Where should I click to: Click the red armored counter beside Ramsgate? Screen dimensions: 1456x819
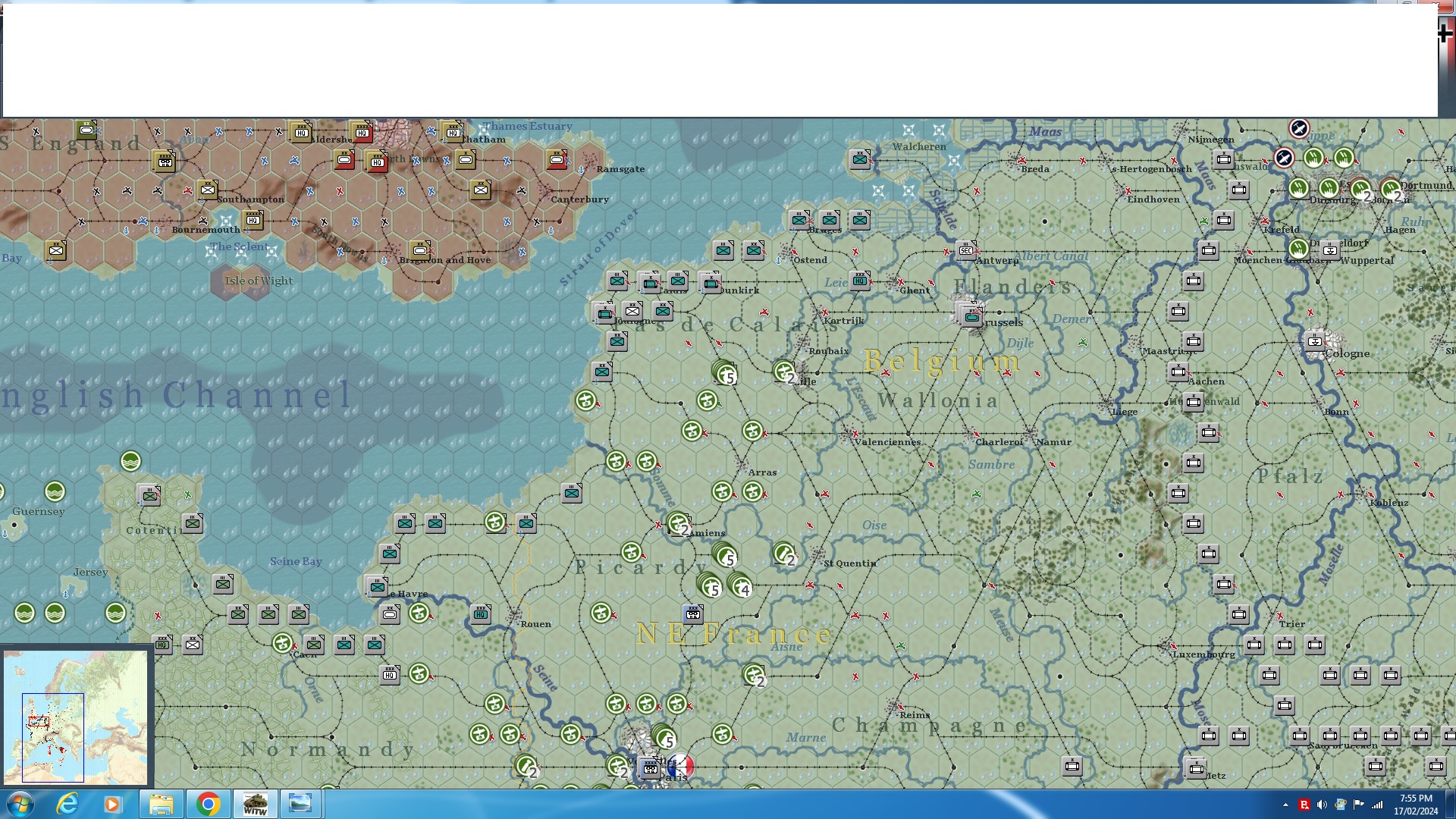(x=557, y=159)
